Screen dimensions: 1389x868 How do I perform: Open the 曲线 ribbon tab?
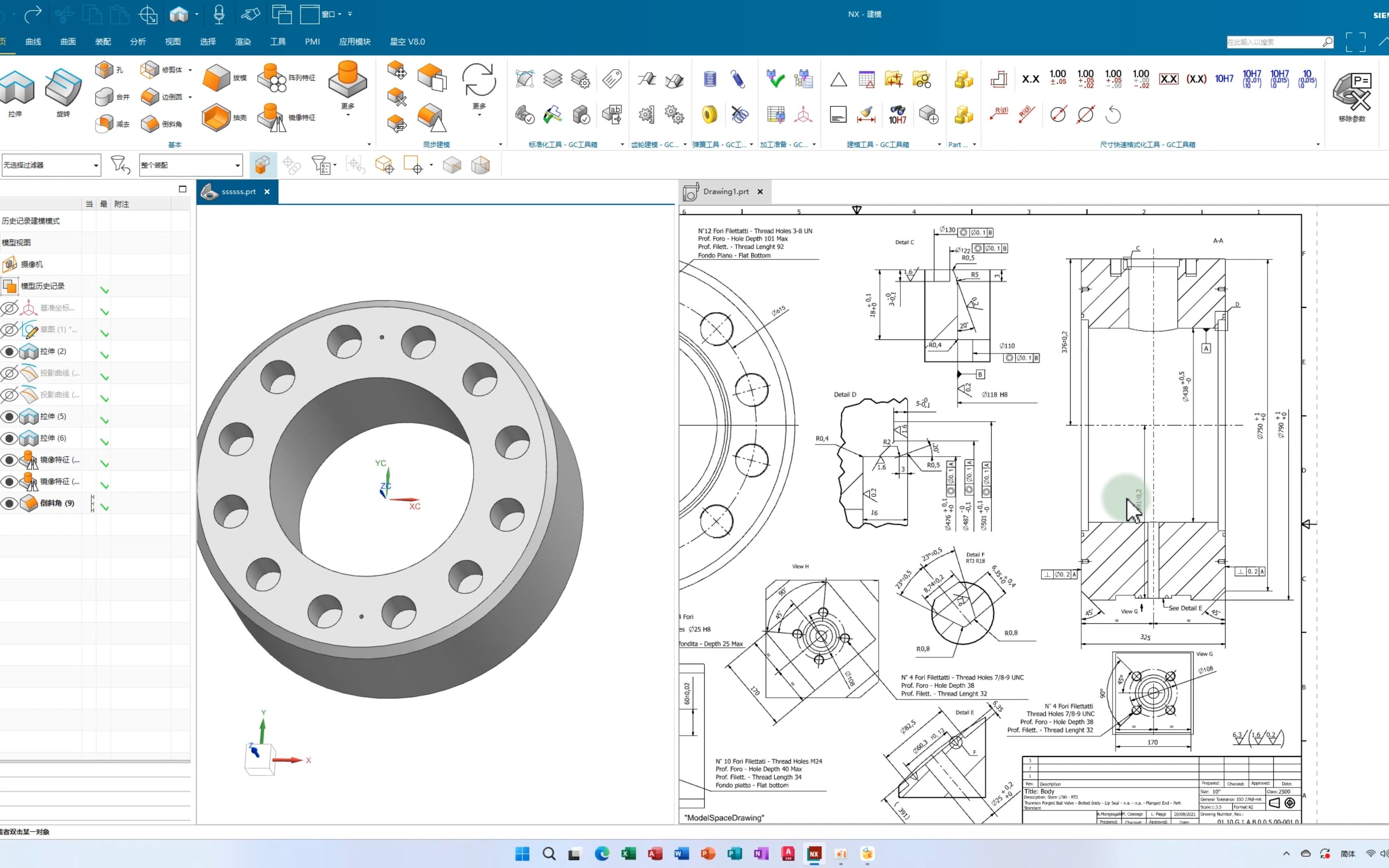[x=33, y=41]
